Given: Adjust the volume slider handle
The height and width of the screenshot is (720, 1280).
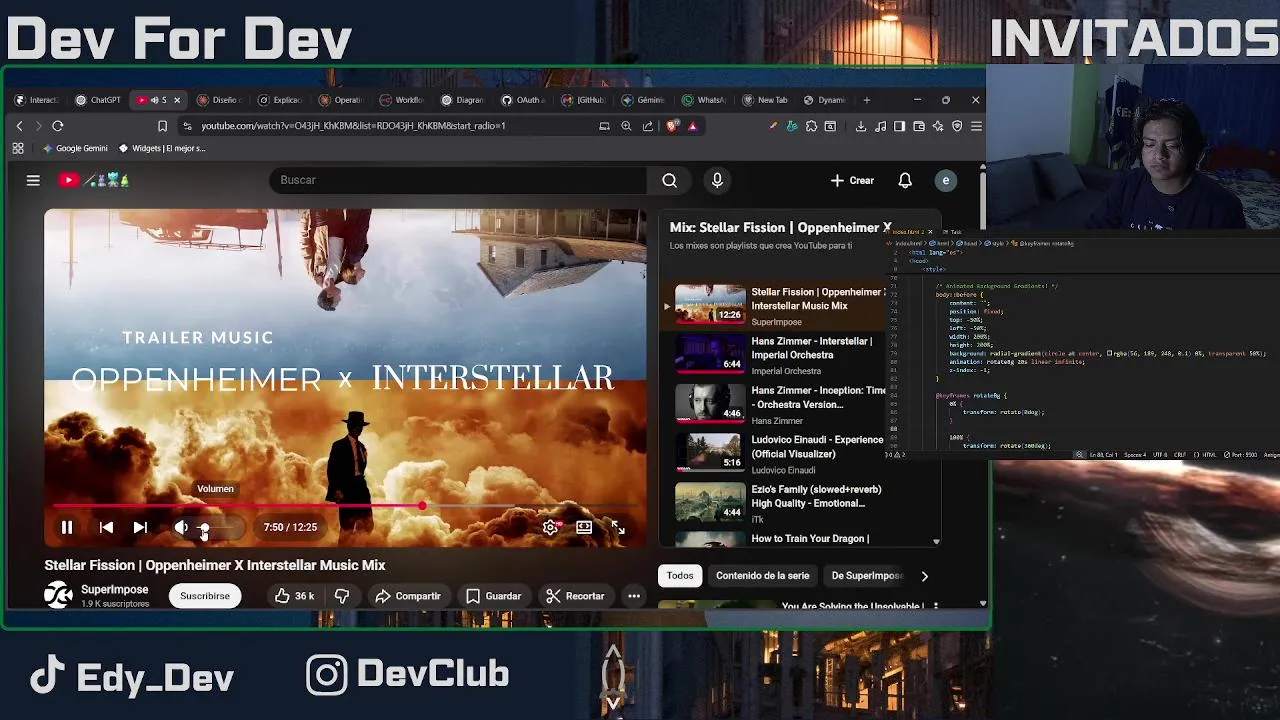Looking at the screenshot, I should [204, 527].
